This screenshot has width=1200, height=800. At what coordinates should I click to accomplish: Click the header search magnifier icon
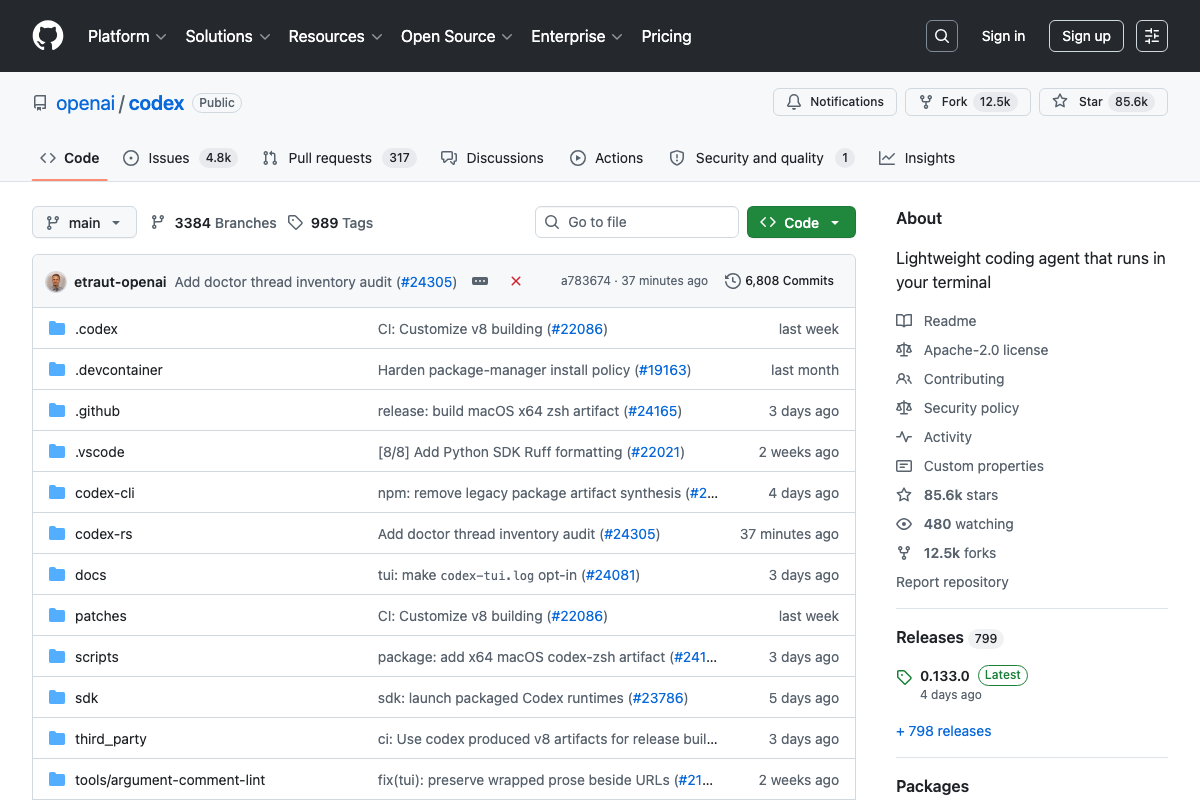click(x=941, y=36)
